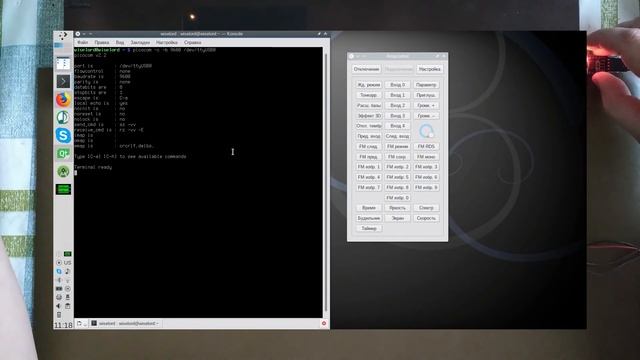Click the FM избр. 5 button
640x360 pixels.
pyautogui.click(x=398, y=177)
